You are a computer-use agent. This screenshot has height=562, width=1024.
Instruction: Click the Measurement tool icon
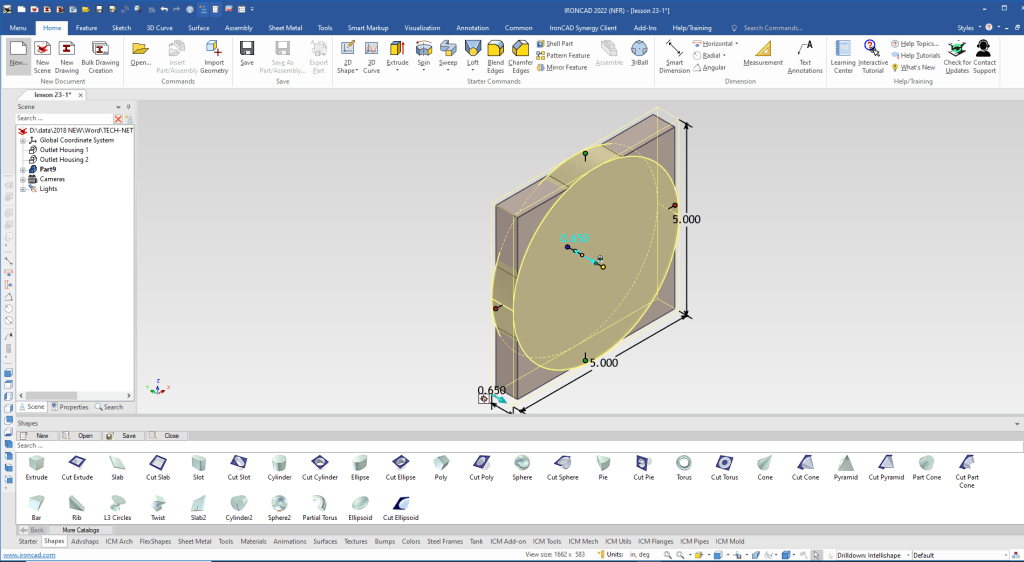[x=763, y=54]
